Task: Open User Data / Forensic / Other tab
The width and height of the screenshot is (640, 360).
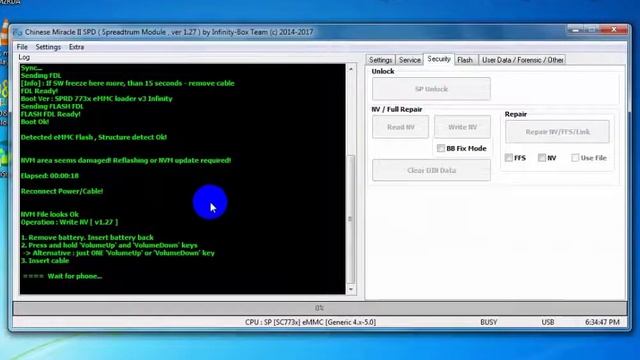Action: point(522,60)
